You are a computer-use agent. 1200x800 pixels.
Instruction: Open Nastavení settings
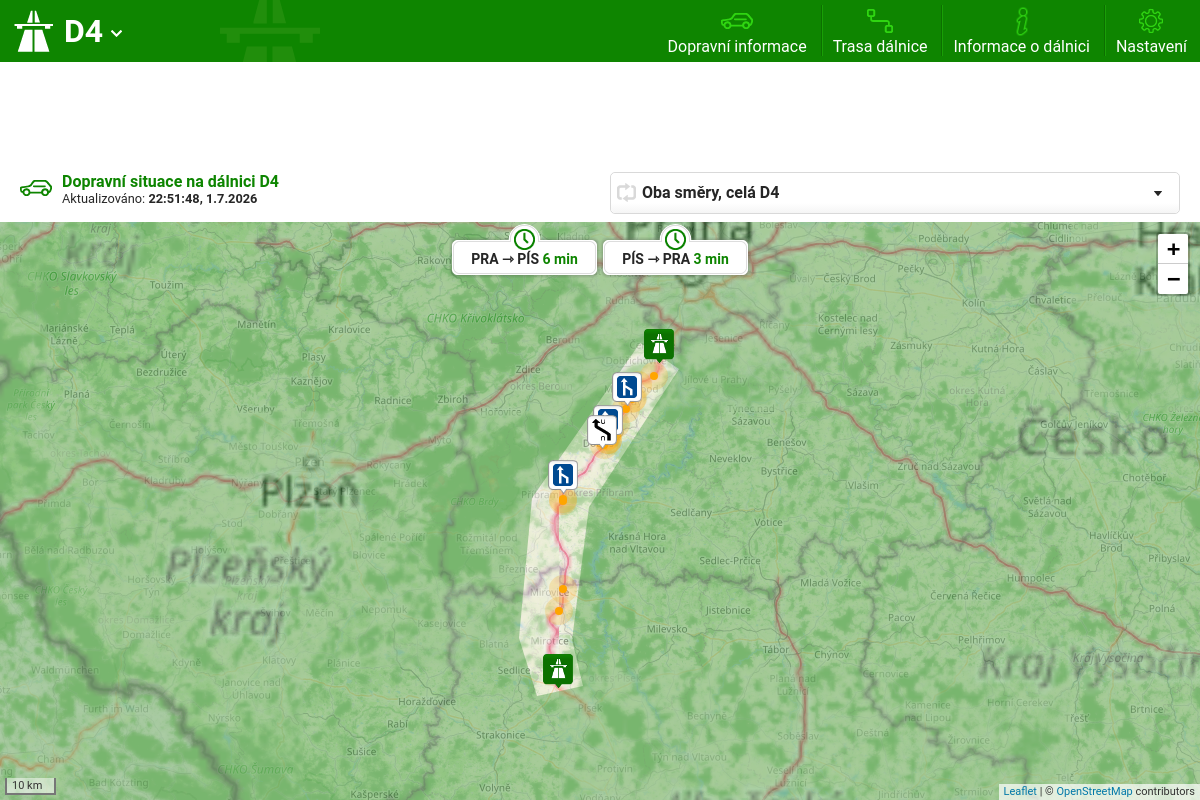point(1151,31)
